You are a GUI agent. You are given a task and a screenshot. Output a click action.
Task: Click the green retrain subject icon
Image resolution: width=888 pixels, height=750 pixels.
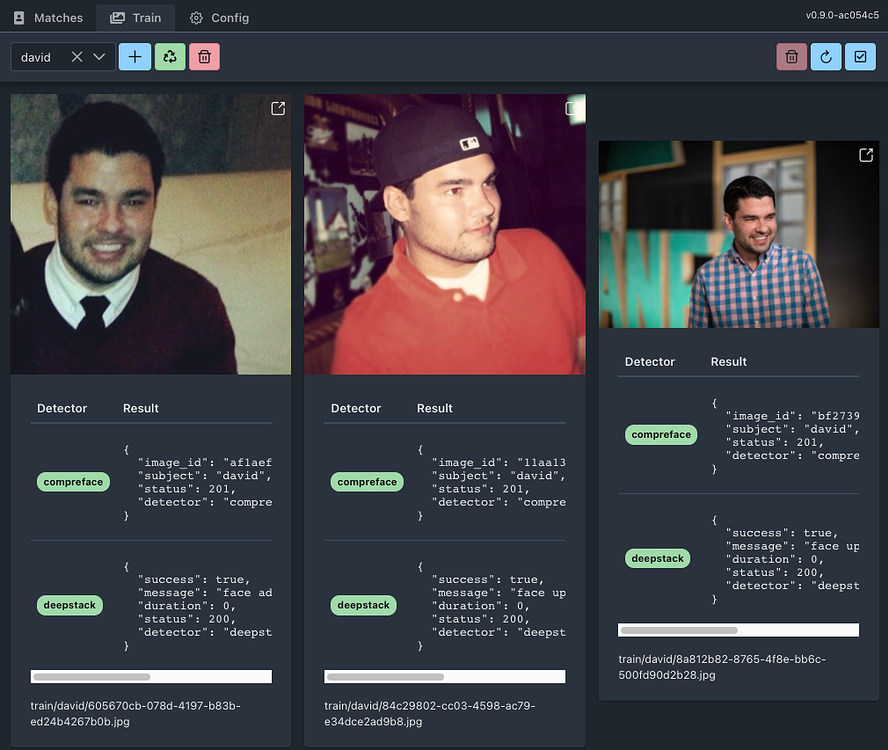[169, 56]
